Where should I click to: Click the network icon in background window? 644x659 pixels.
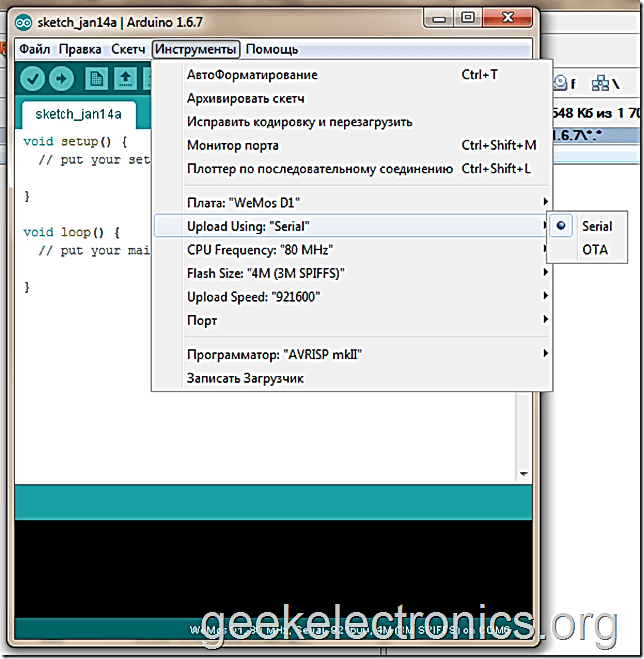[602, 84]
